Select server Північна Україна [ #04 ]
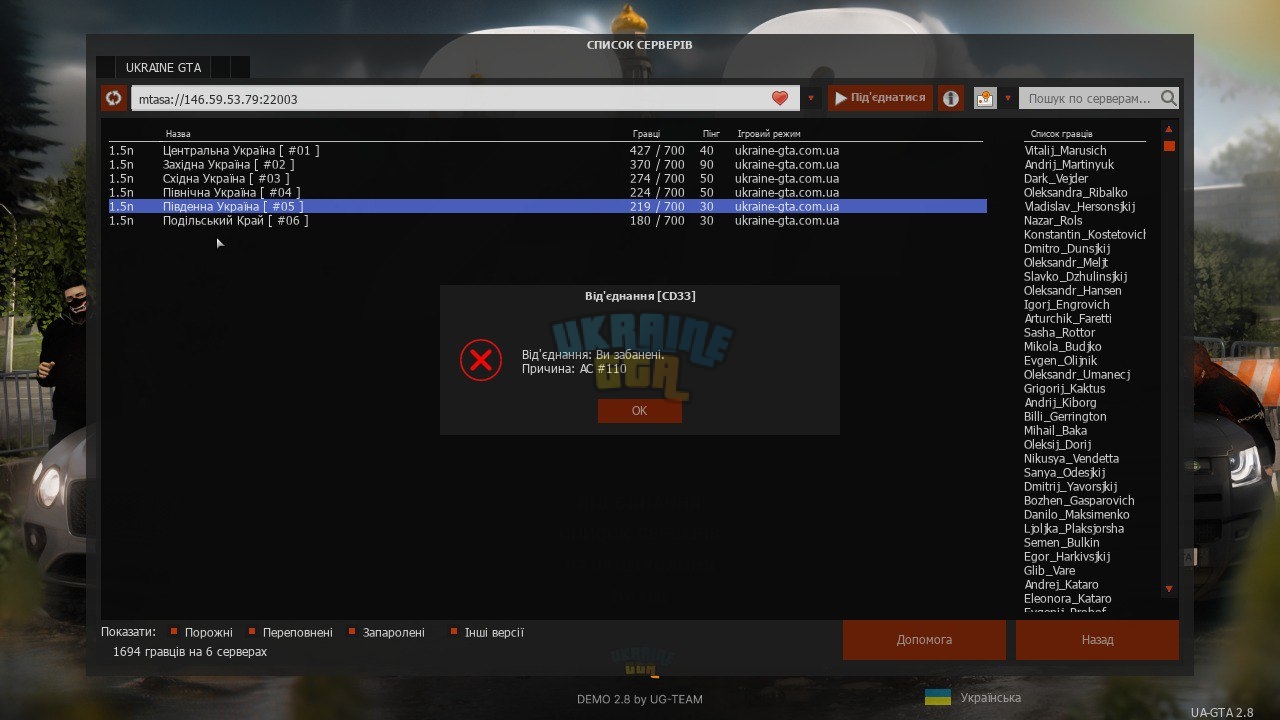 tap(547, 192)
